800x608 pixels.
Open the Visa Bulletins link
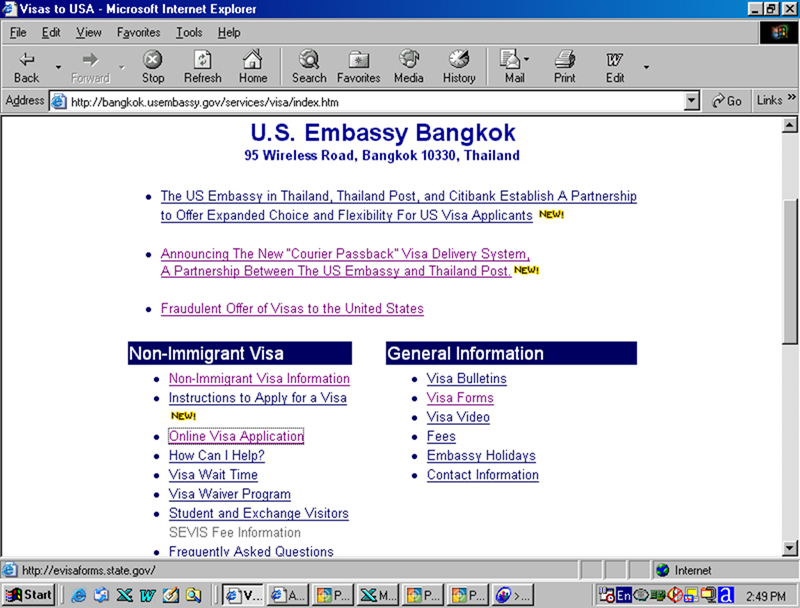click(x=467, y=378)
